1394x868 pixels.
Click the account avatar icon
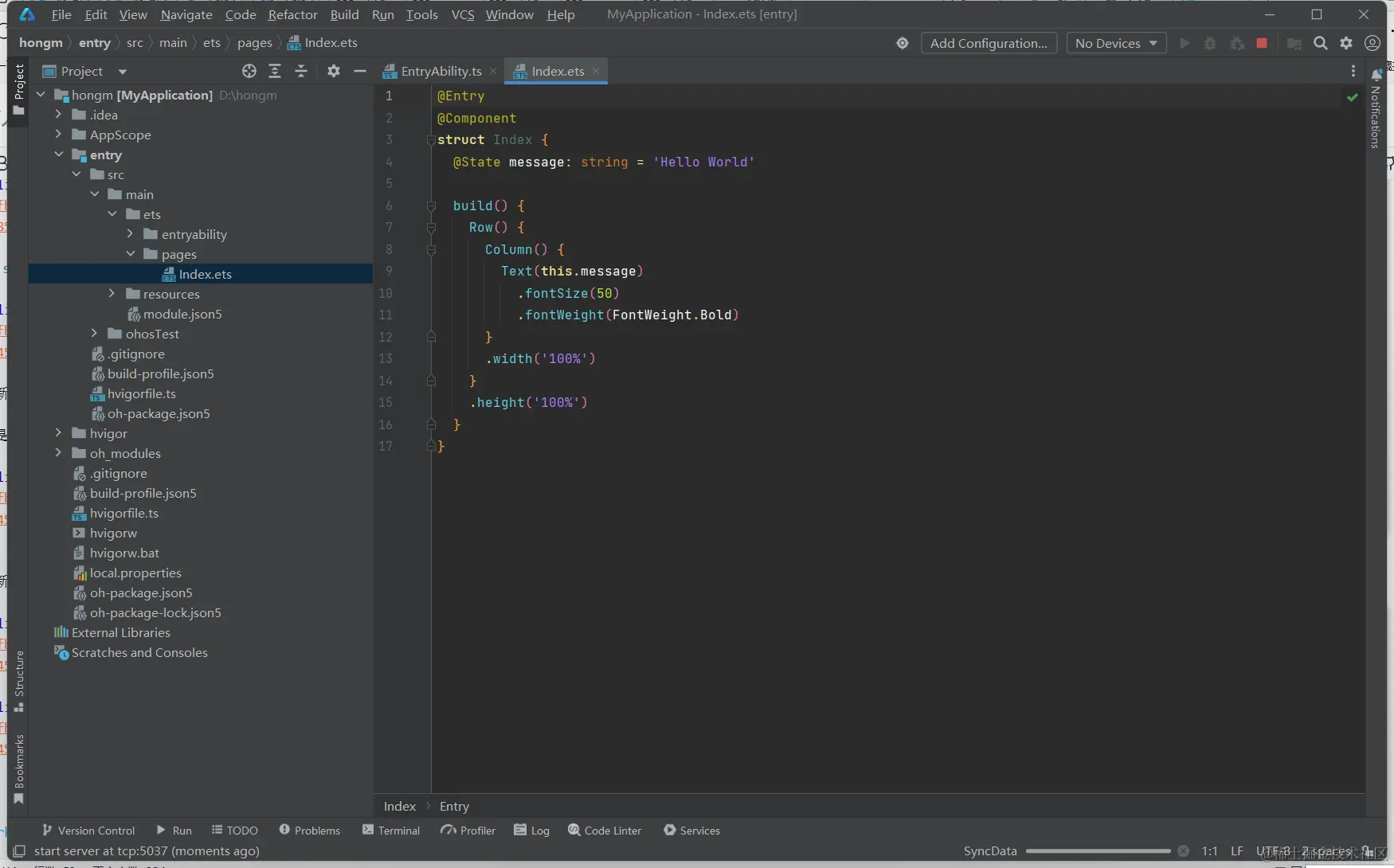point(1372,43)
